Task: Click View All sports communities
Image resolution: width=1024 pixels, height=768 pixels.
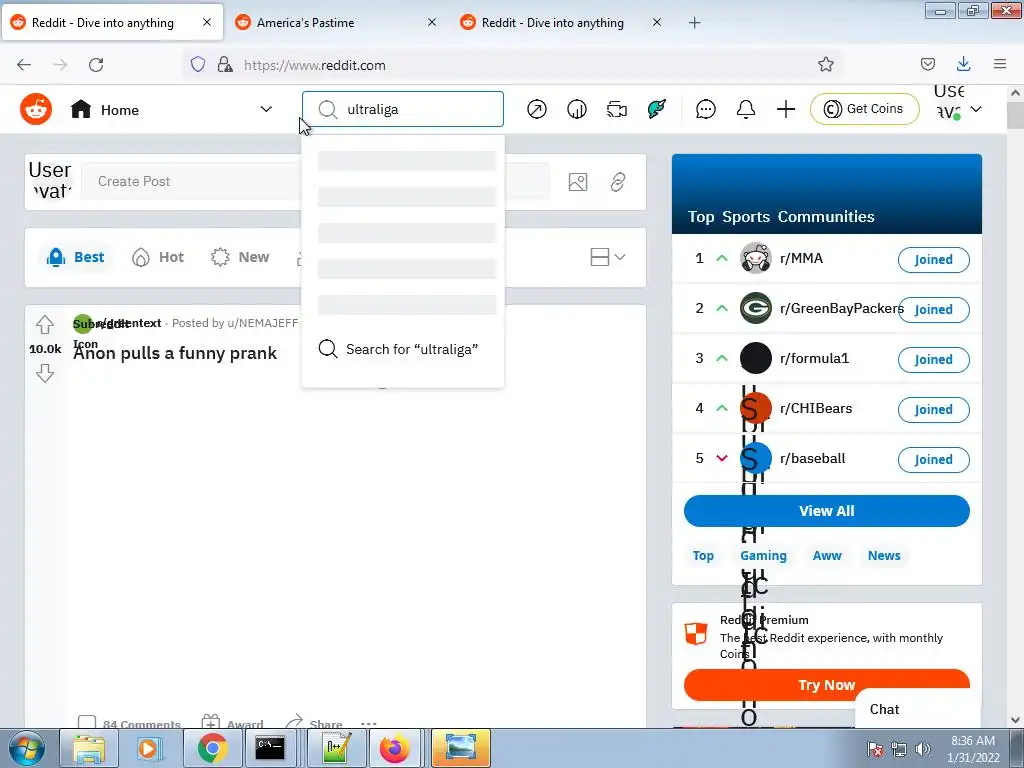Action: 826,511
